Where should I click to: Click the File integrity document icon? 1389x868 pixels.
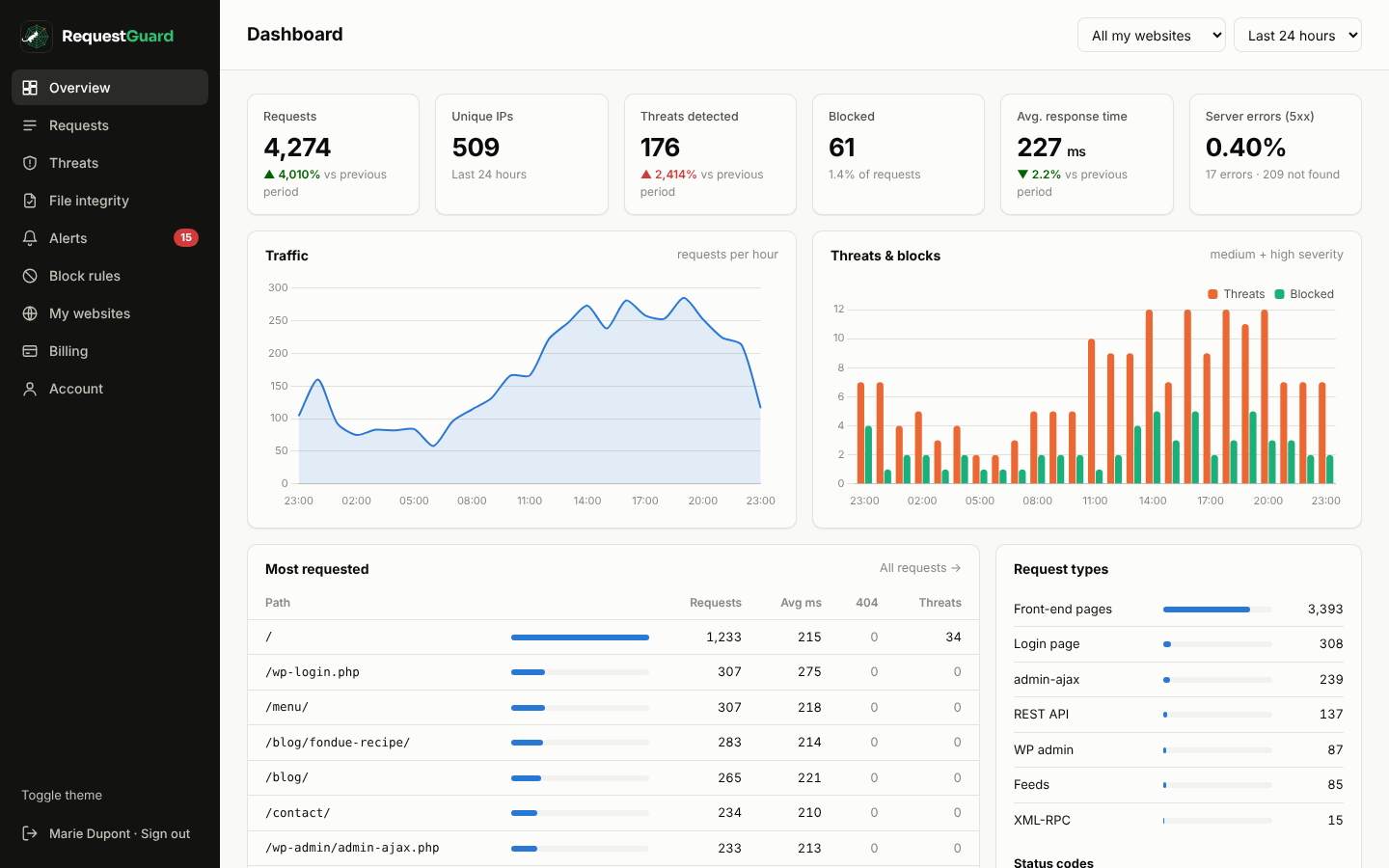pyautogui.click(x=30, y=201)
